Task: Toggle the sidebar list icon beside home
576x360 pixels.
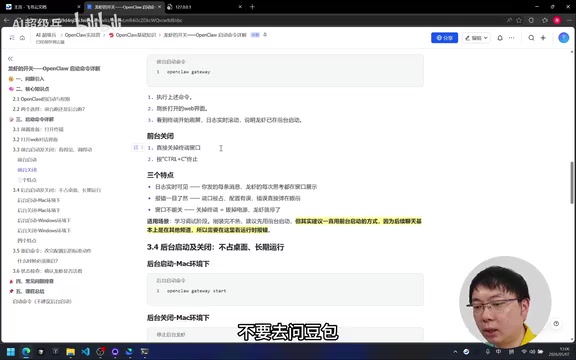Action: coord(12,37)
